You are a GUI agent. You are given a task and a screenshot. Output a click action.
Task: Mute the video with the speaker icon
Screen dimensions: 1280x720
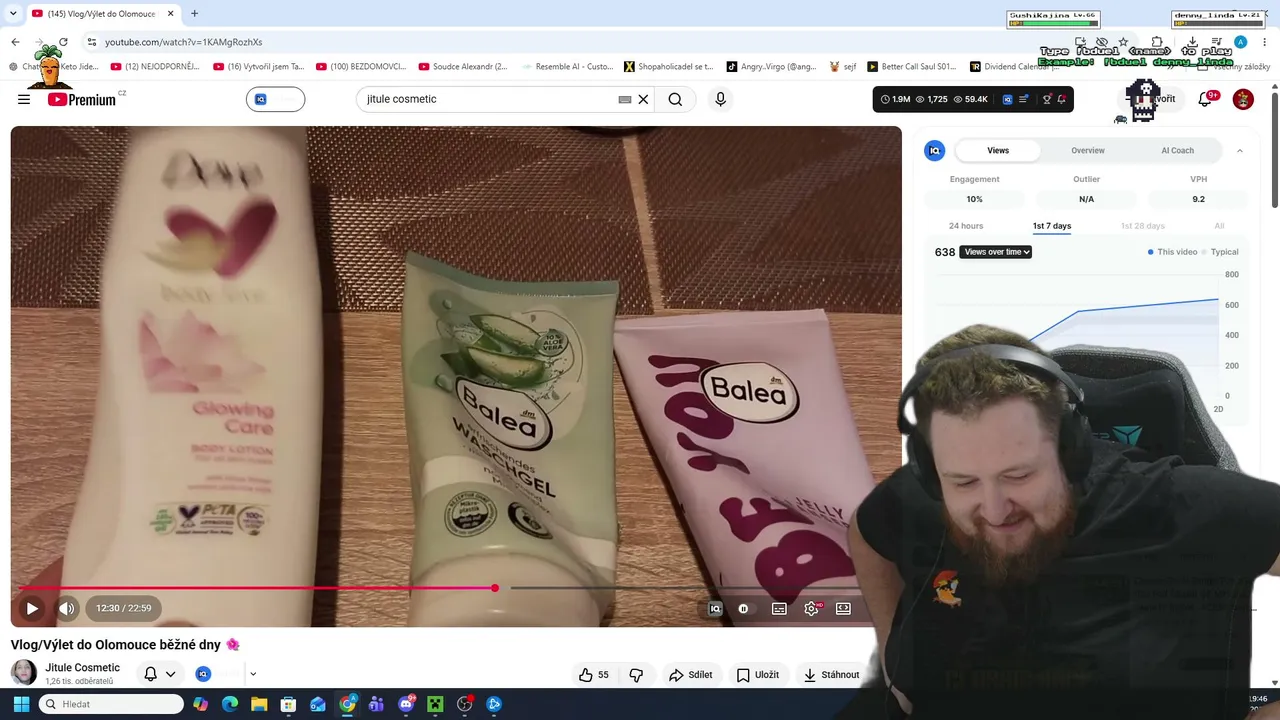(x=67, y=608)
